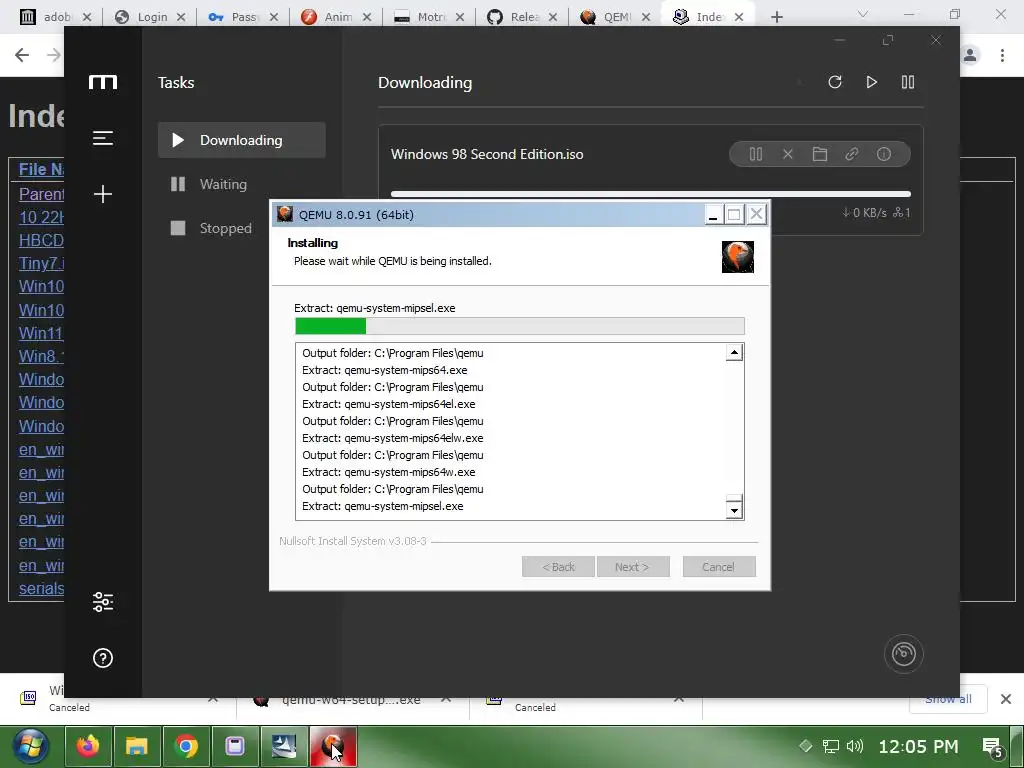Viewport: 1024px width, 768px height.
Task: Add a new download task with plus icon
Action: point(103,194)
